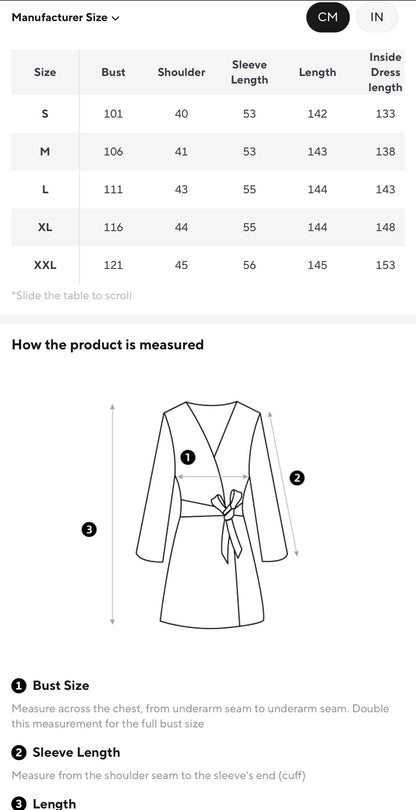416x810 pixels.
Task: Click the numbered 3 icon by Length heading
Action: point(19,804)
